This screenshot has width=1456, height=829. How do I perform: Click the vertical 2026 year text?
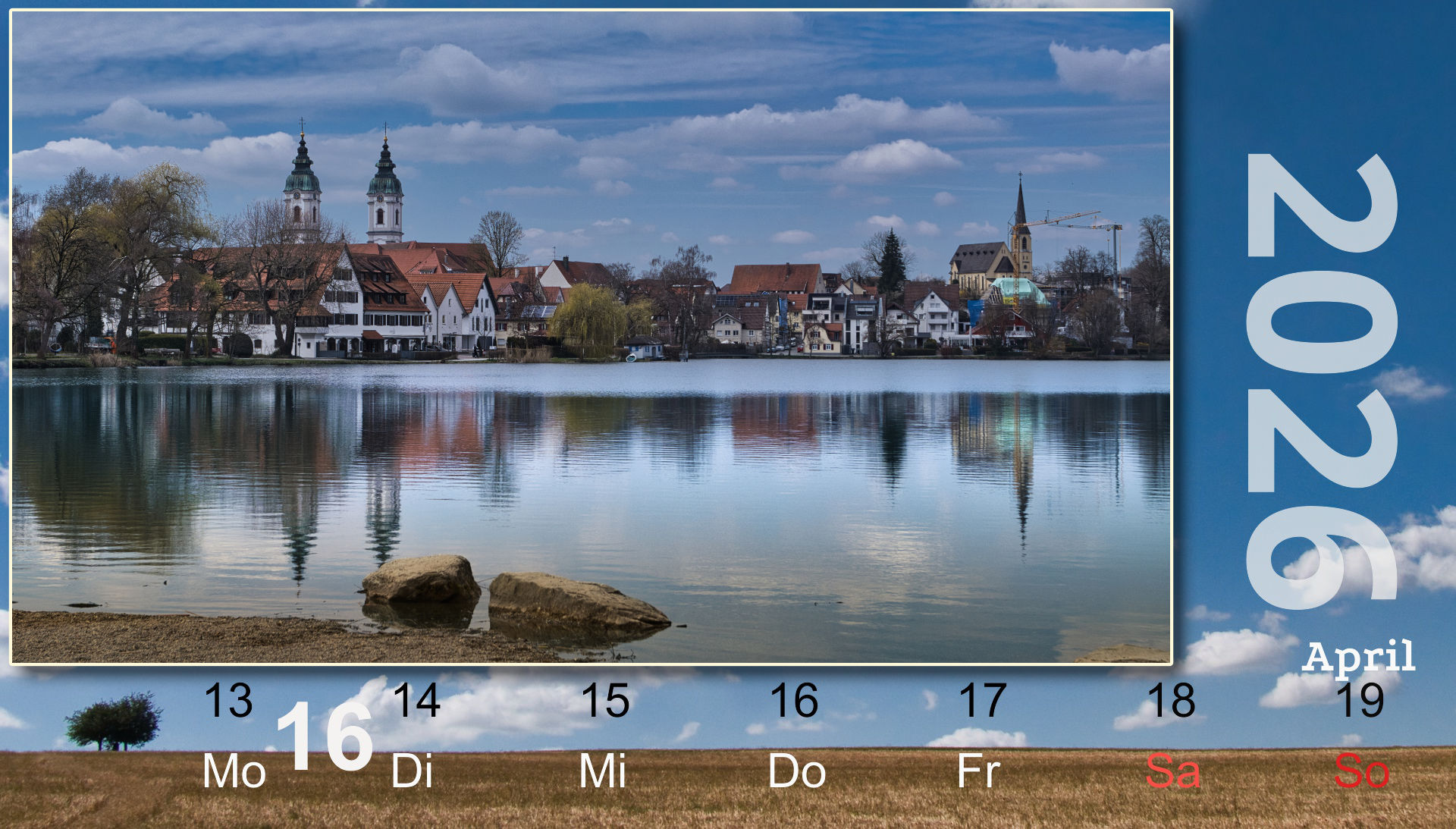tap(1322, 379)
